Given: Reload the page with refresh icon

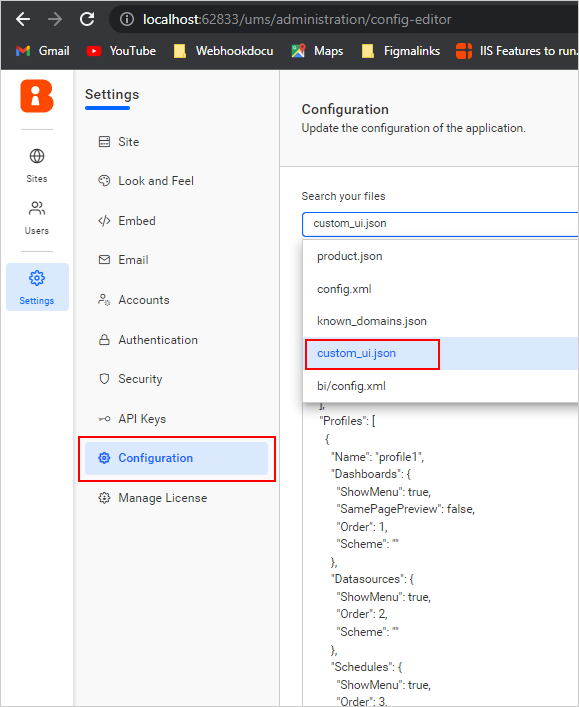Looking at the screenshot, I should point(87,19).
